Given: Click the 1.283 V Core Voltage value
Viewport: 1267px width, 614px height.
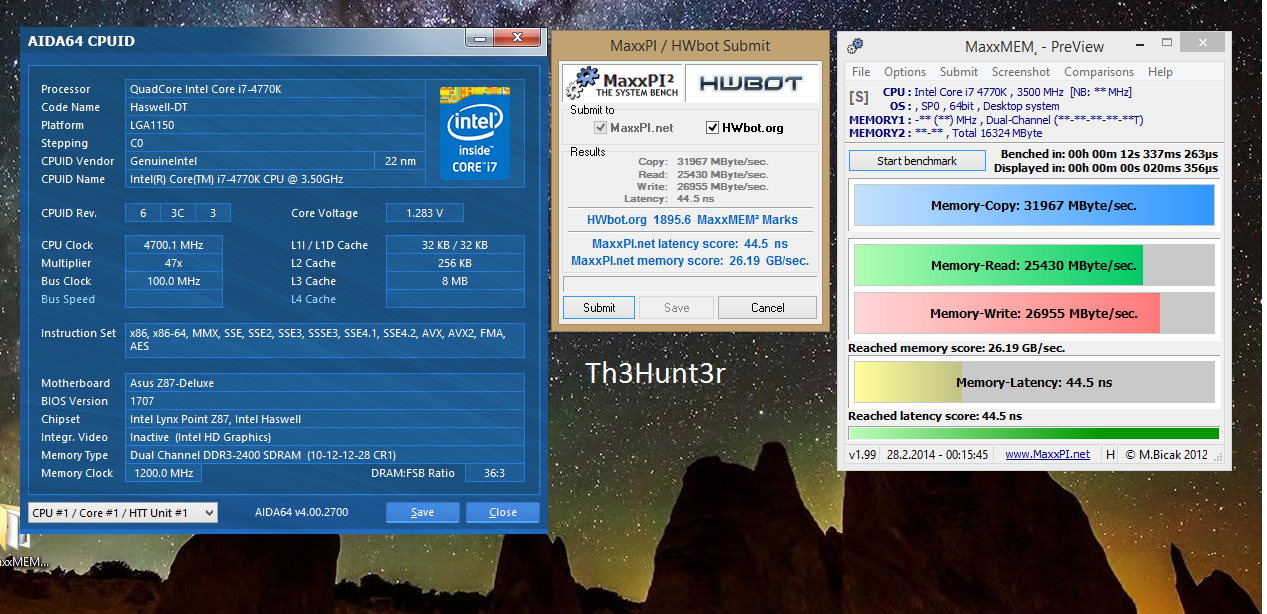Looking at the screenshot, I should point(426,213).
